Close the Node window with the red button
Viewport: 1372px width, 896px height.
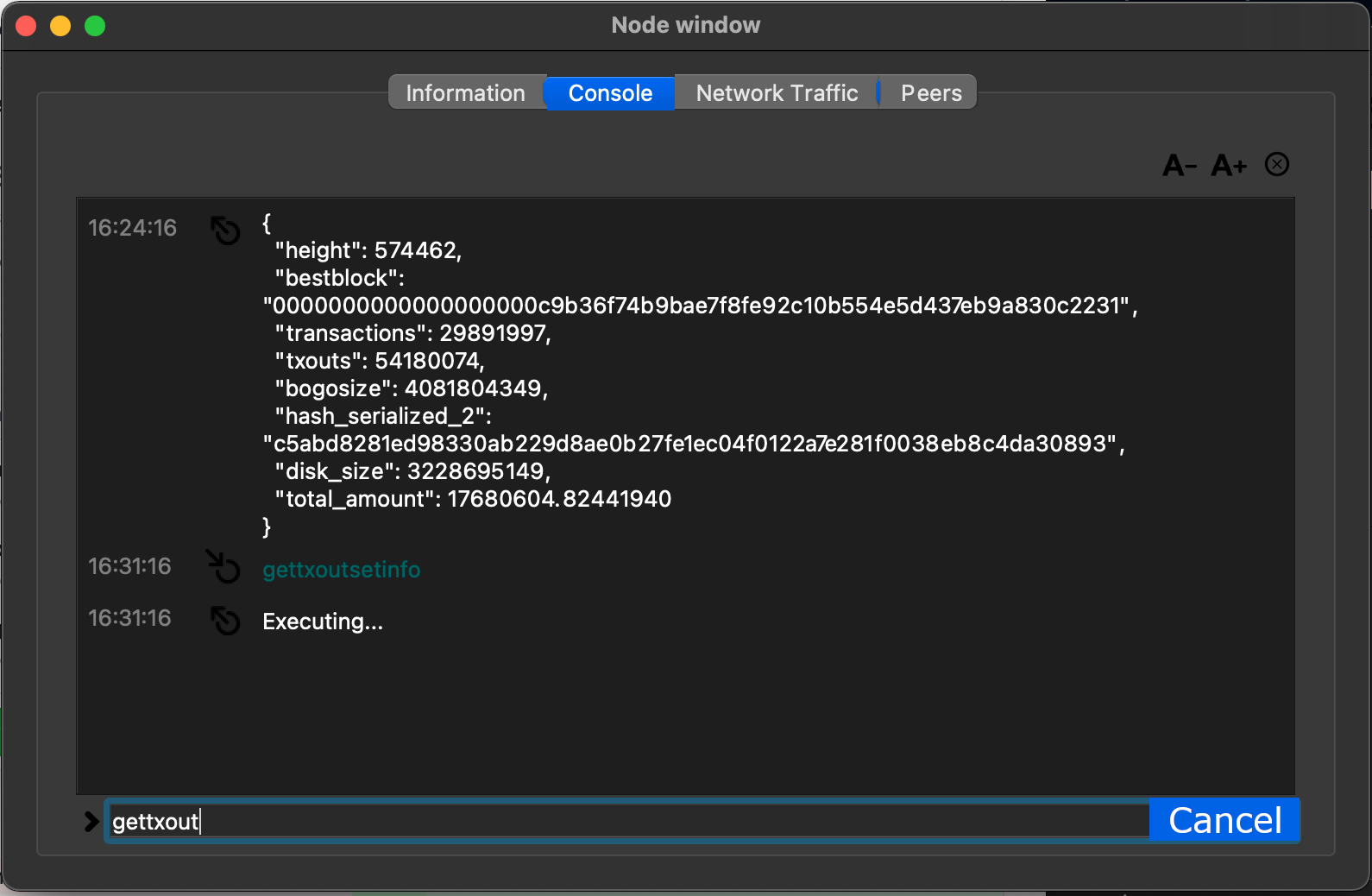[x=26, y=26]
